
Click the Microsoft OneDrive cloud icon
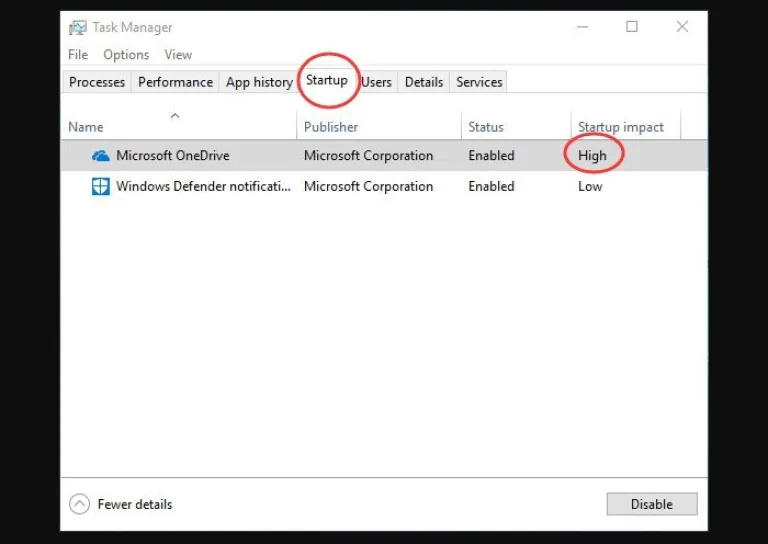(x=101, y=156)
